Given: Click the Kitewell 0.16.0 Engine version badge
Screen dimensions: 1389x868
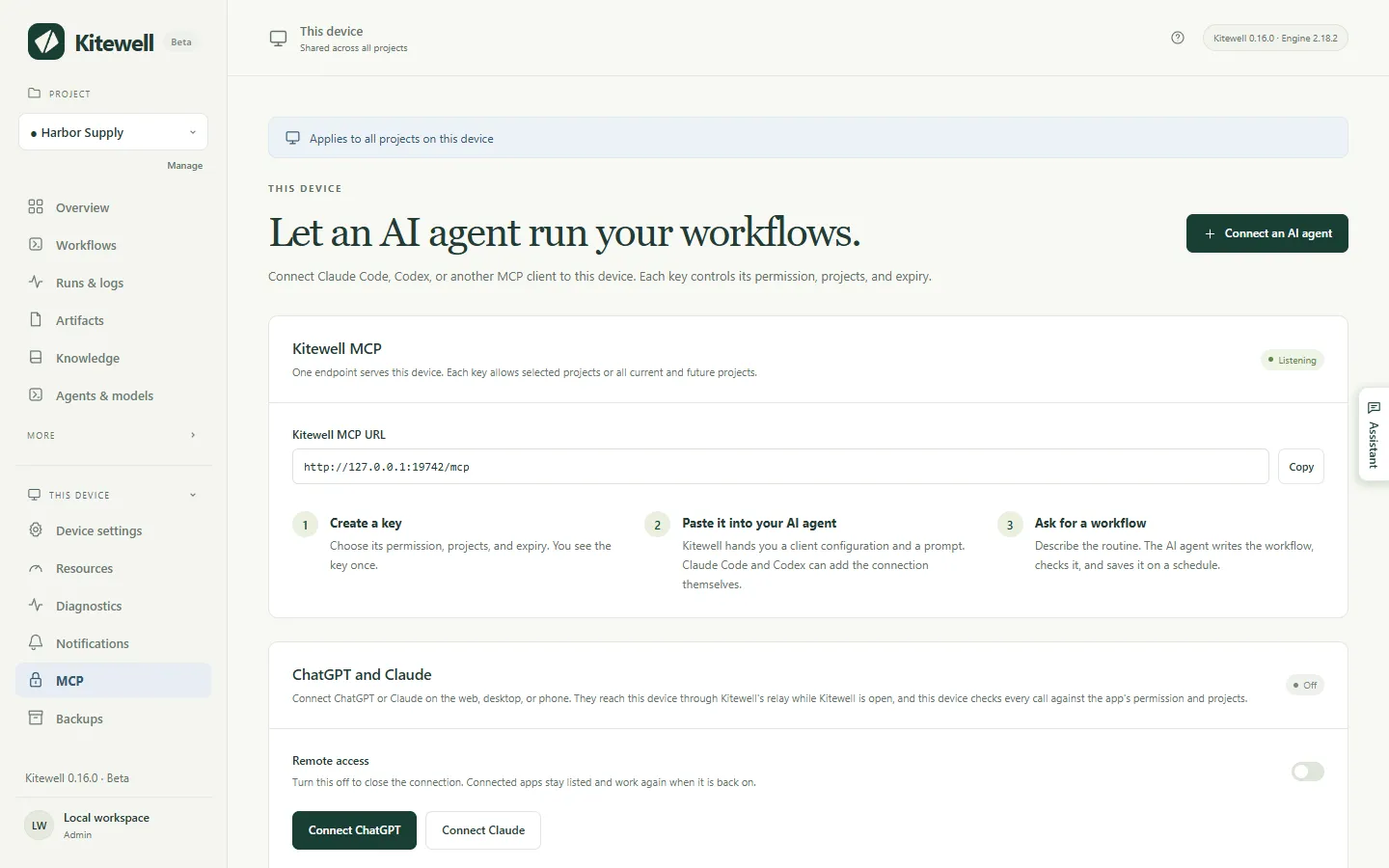Looking at the screenshot, I should [x=1275, y=38].
